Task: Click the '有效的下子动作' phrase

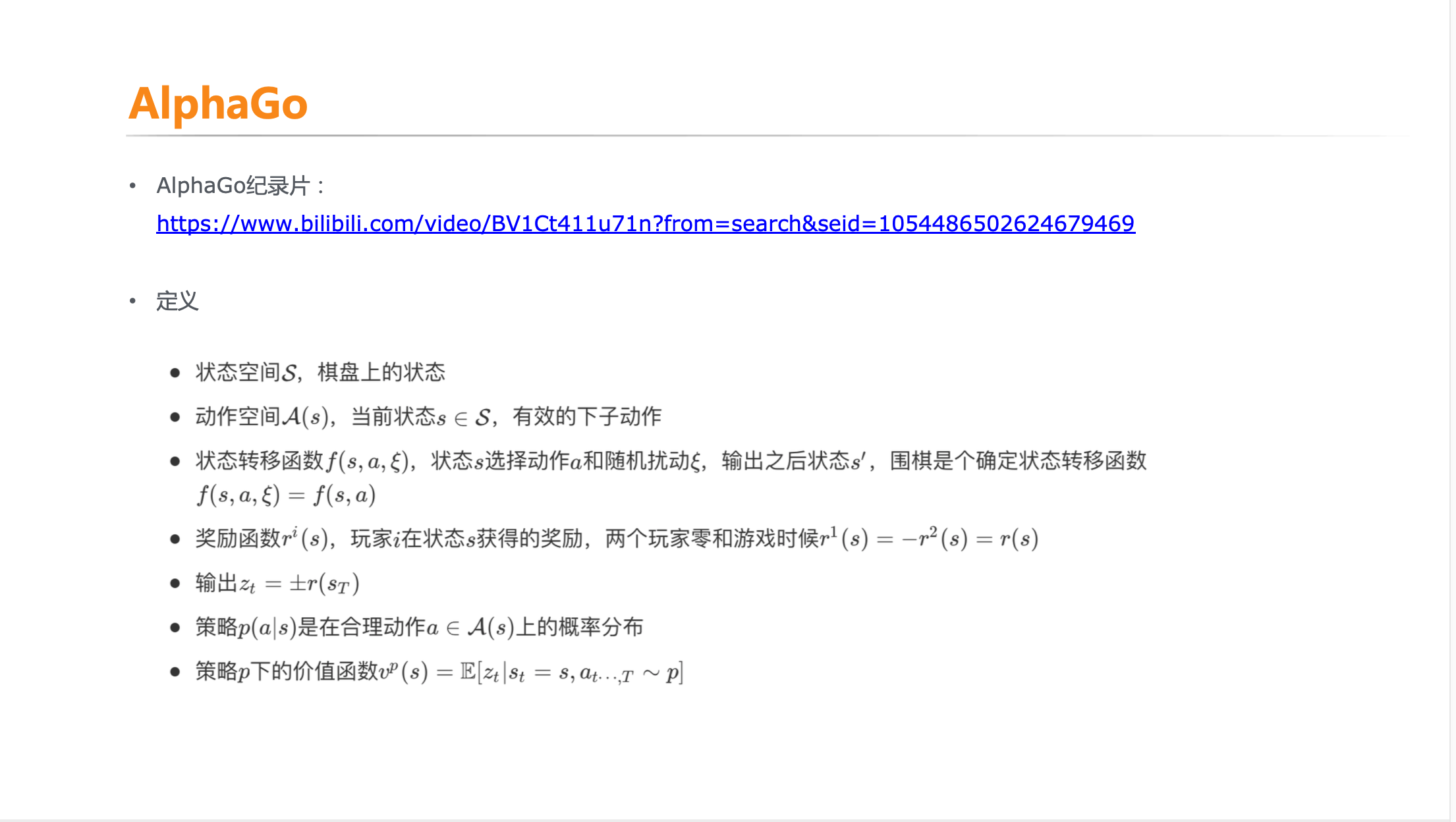Action: tap(587, 416)
